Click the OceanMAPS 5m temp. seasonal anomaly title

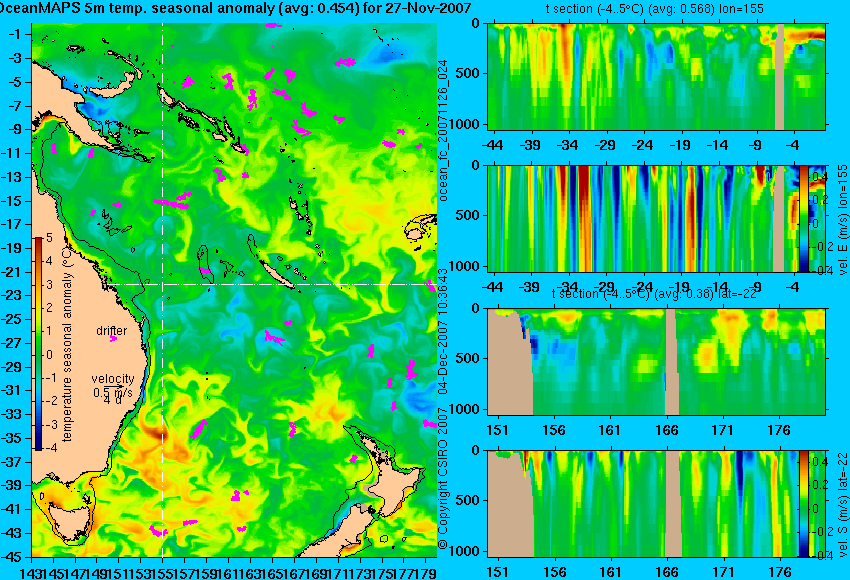(235, 8)
